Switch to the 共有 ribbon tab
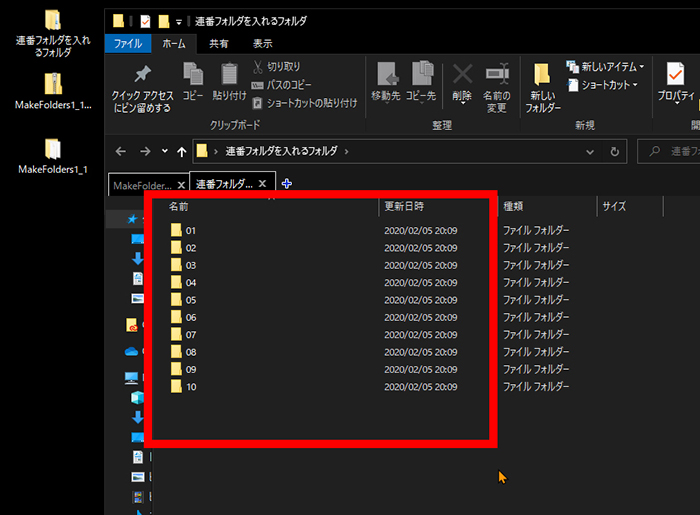 [x=218, y=44]
